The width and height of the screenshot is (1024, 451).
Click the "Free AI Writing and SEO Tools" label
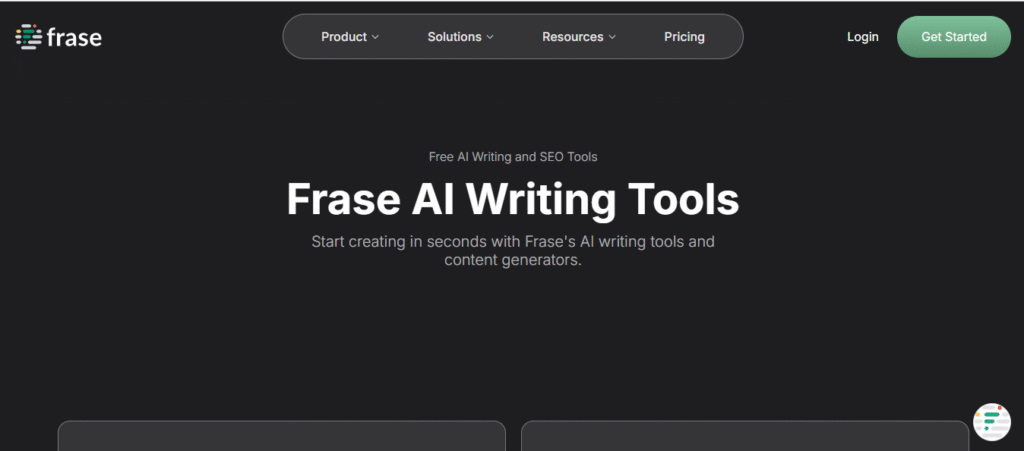click(512, 157)
